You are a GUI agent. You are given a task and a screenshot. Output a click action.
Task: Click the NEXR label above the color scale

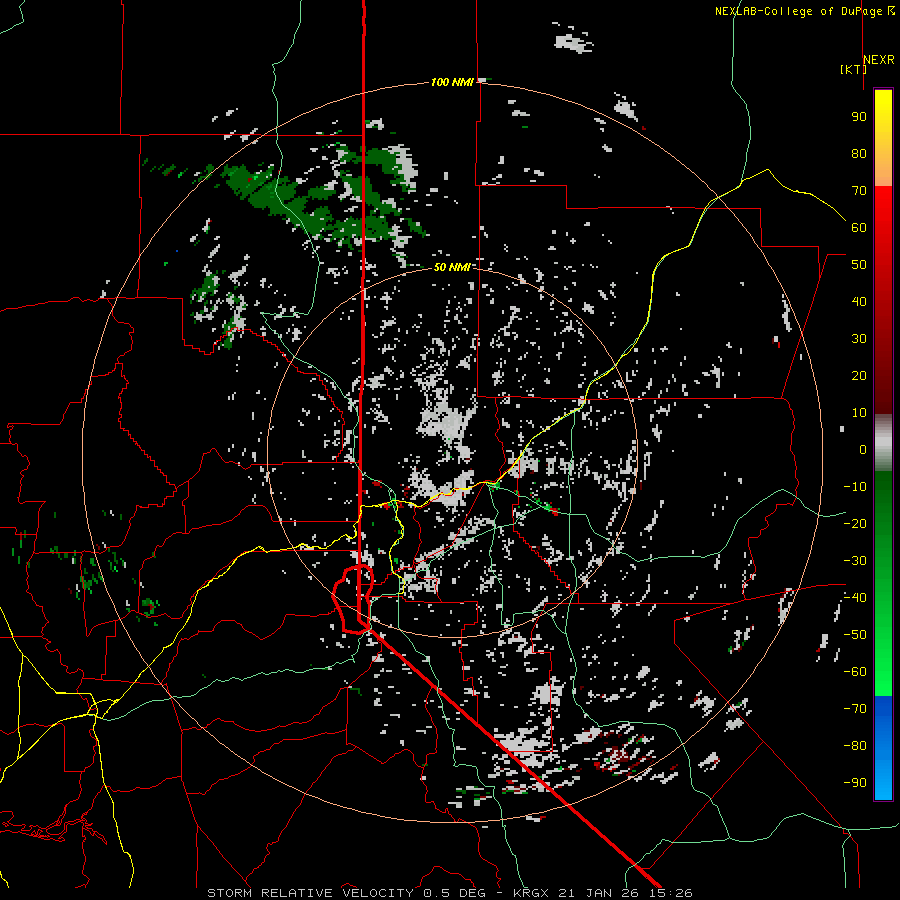(x=879, y=60)
